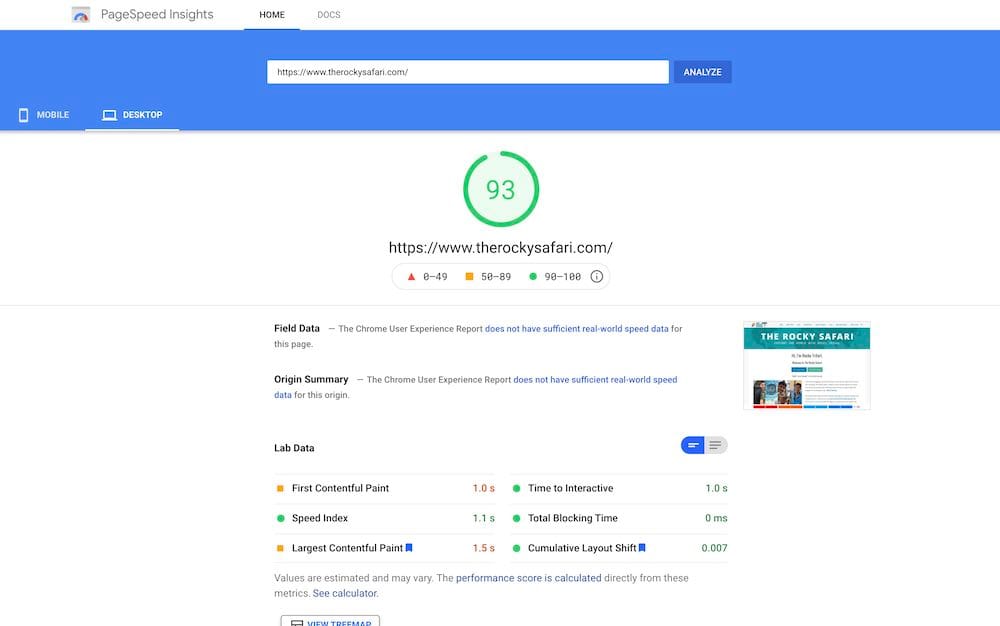This screenshot has height=626, width=1000.
Task: Click the Field Data heading
Action: pyautogui.click(x=297, y=328)
